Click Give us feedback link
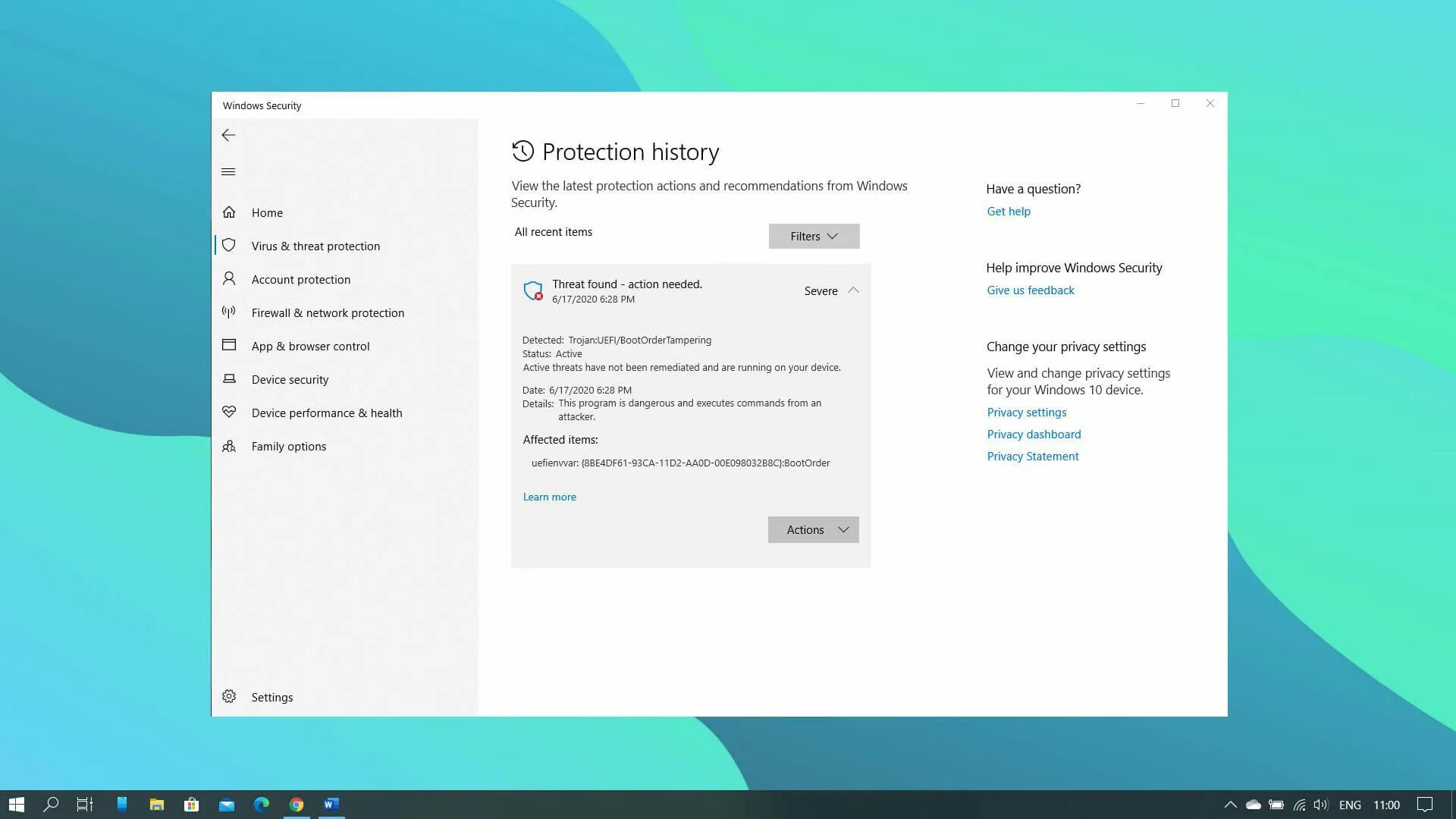This screenshot has height=819, width=1456. pyautogui.click(x=1031, y=290)
